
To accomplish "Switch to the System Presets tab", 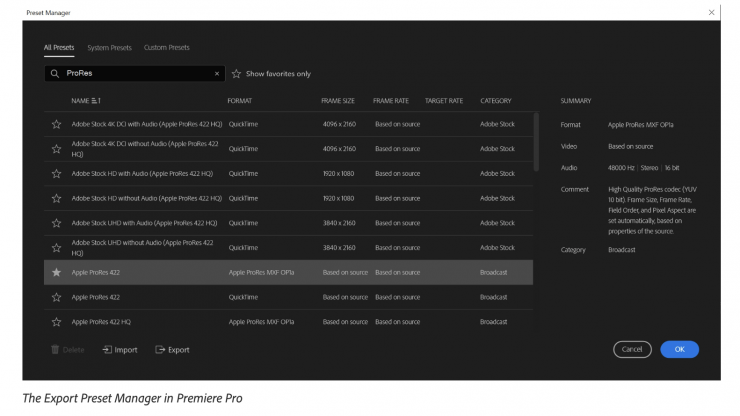I will [109, 47].
